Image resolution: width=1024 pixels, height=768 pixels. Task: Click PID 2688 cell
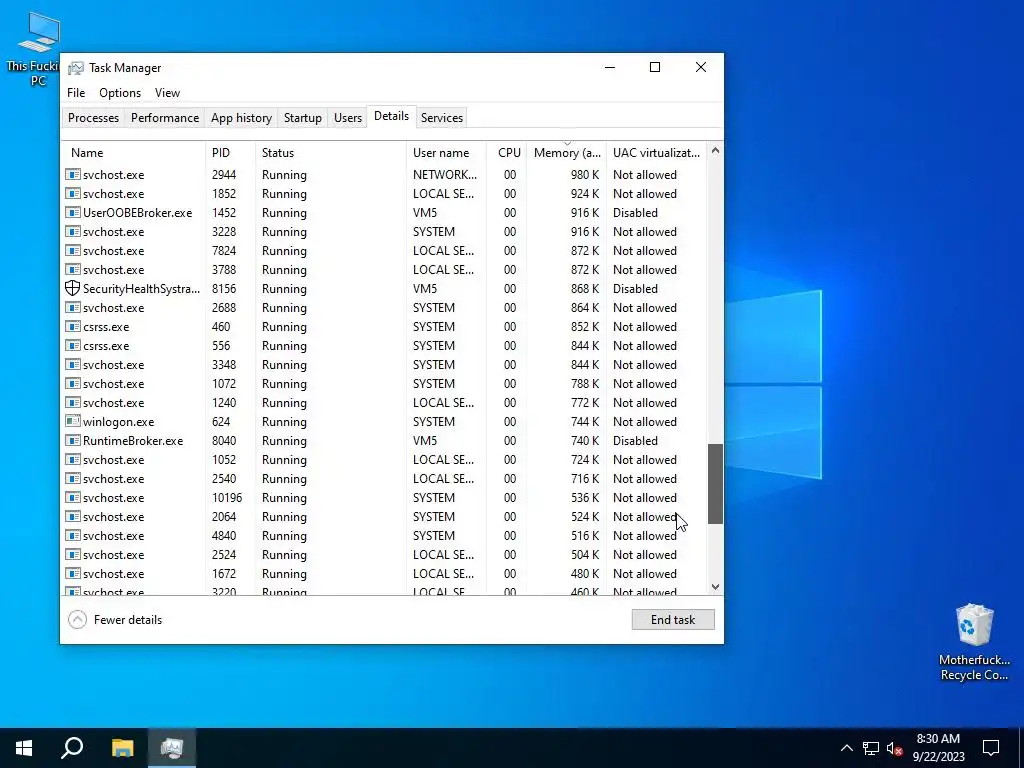(224, 308)
